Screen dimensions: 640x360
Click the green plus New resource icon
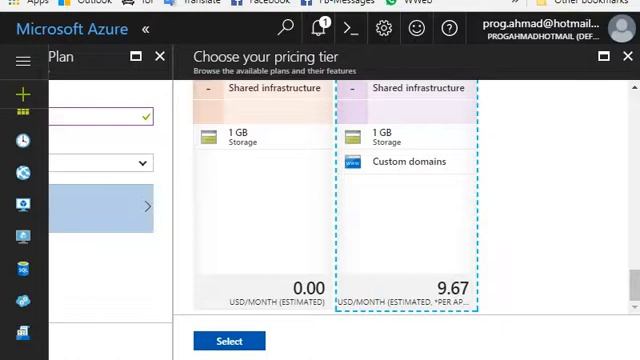23,94
